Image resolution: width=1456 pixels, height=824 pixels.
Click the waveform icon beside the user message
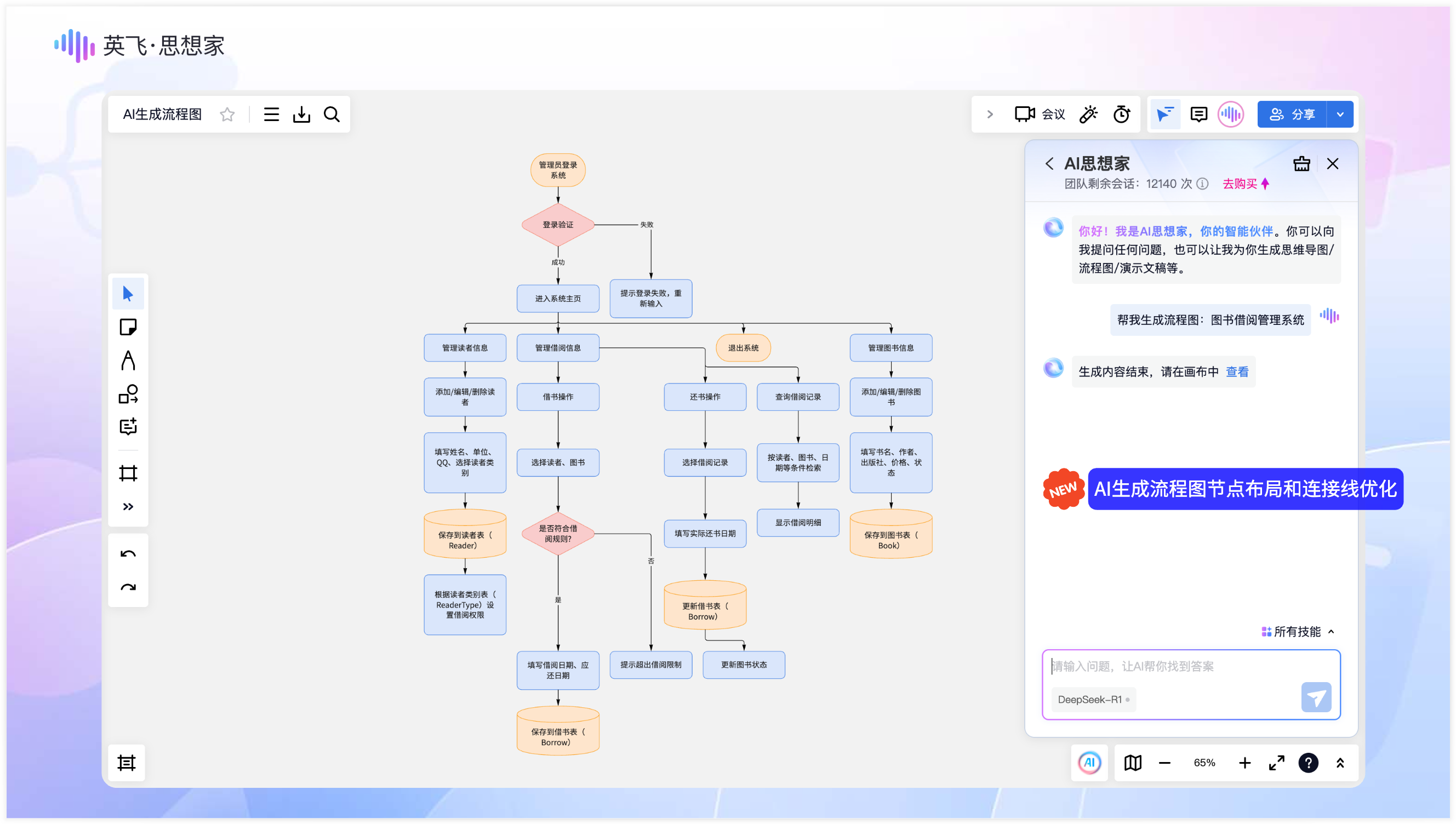(1329, 316)
